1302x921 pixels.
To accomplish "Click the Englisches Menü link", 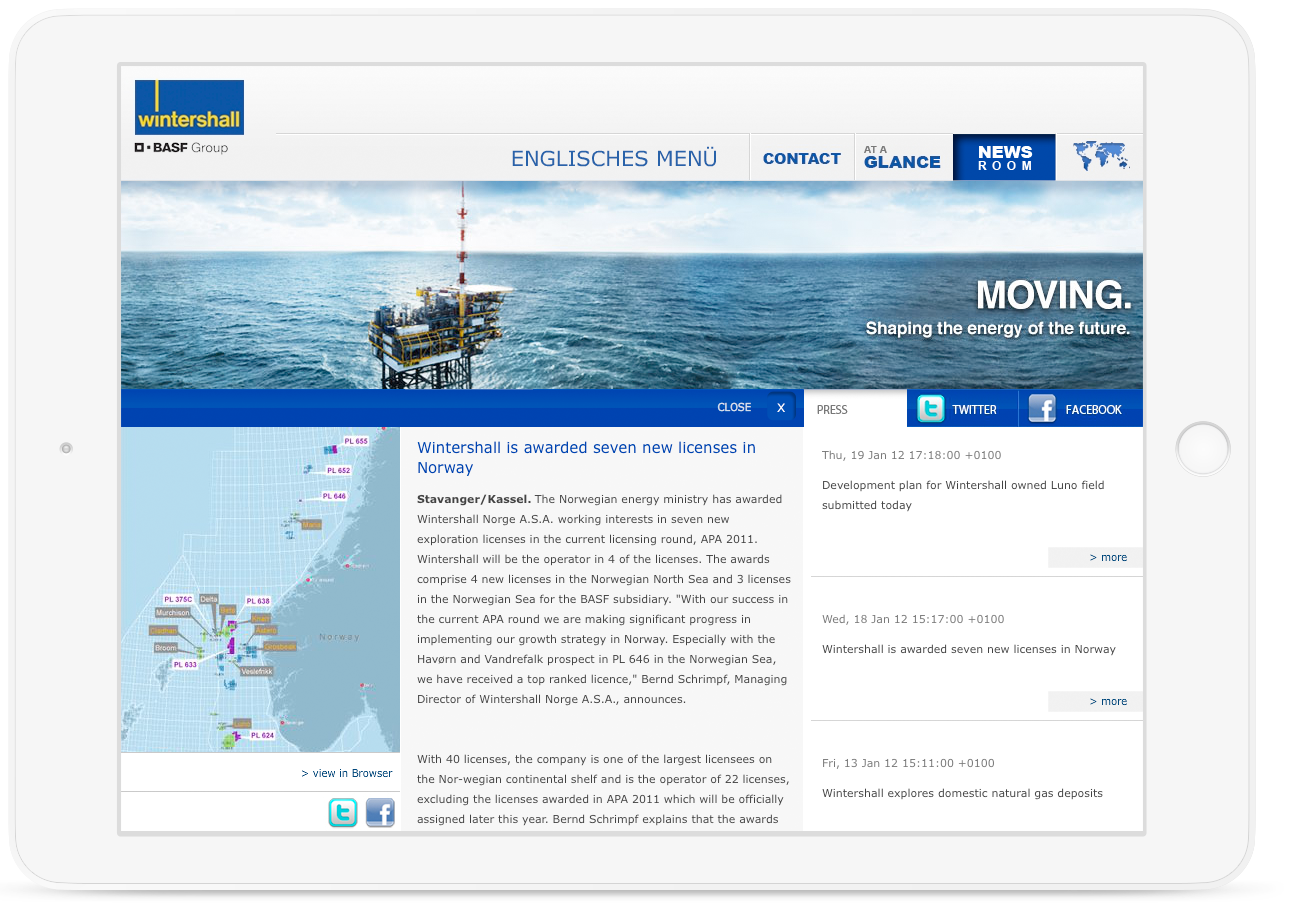I will (613, 158).
